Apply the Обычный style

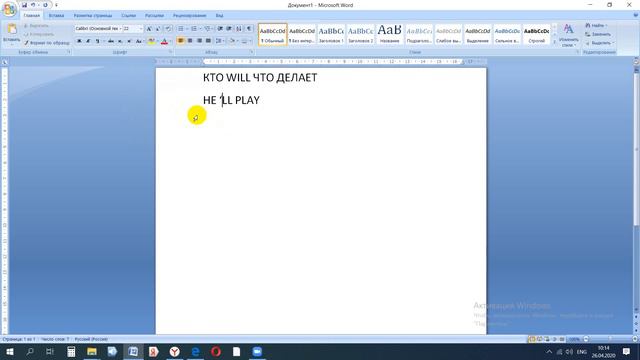273,34
